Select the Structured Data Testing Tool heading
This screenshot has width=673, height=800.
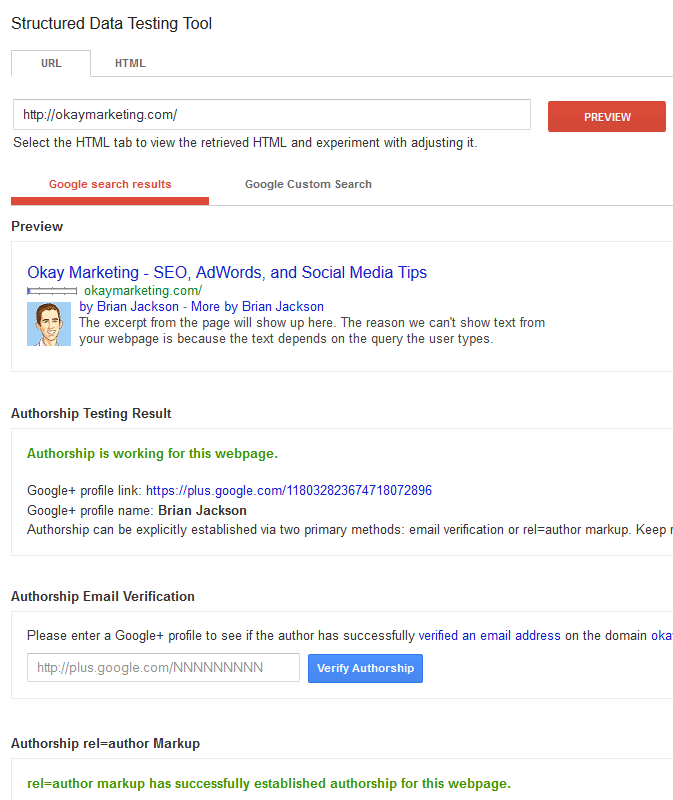click(x=111, y=23)
